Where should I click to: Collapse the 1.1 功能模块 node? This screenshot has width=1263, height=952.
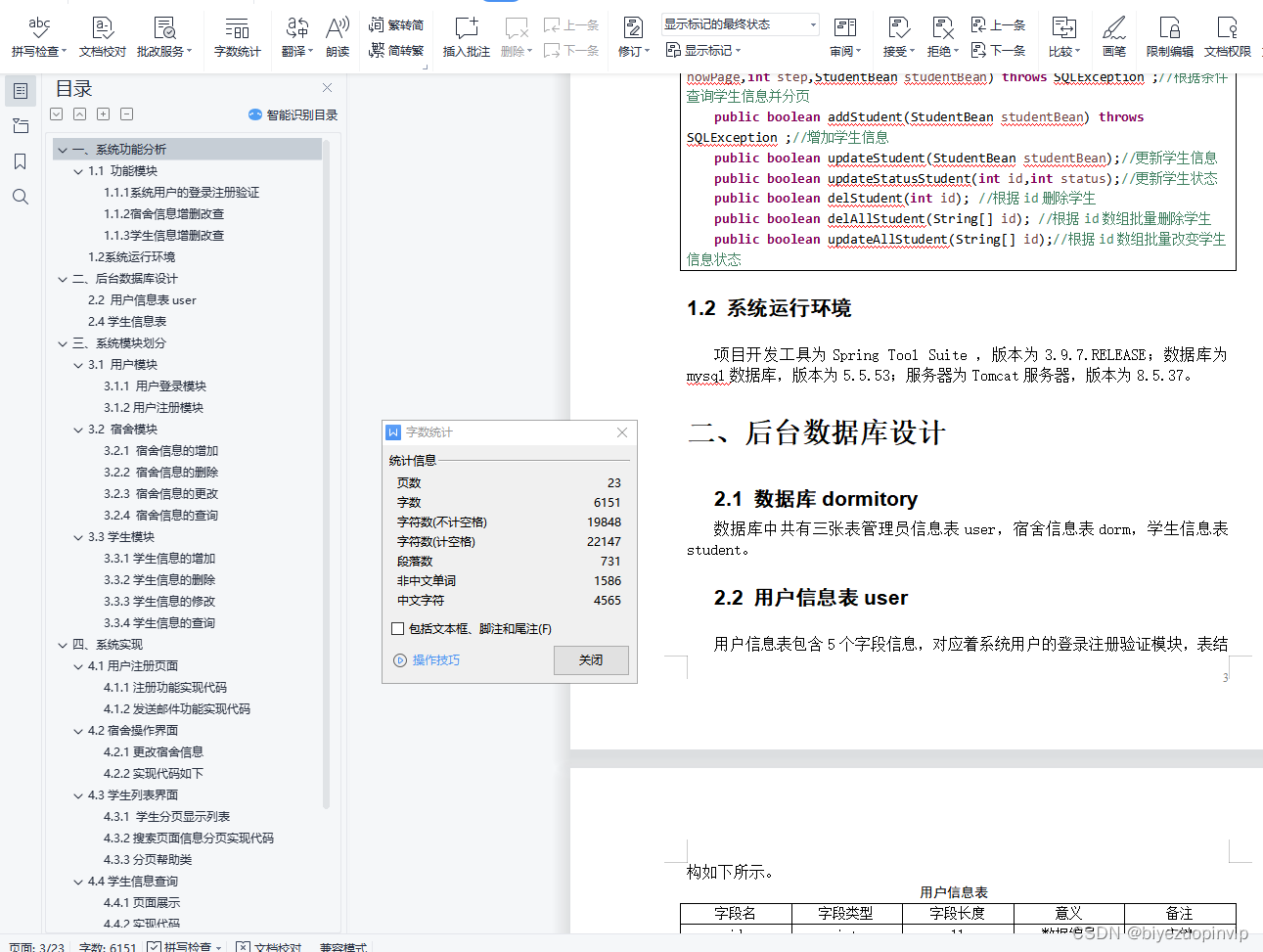click(x=78, y=171)
